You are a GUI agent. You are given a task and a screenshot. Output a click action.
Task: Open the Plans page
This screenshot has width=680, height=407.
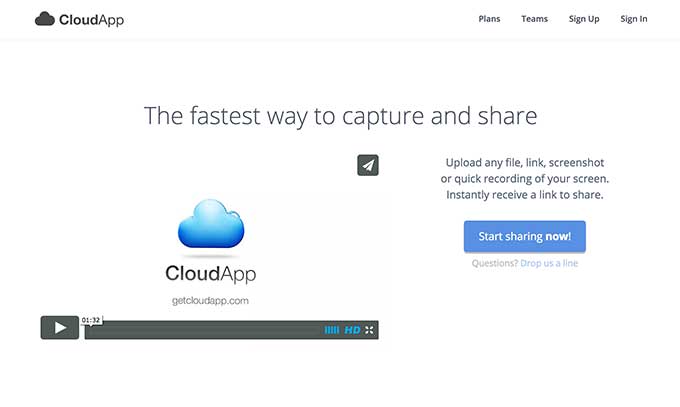(489, 19)
